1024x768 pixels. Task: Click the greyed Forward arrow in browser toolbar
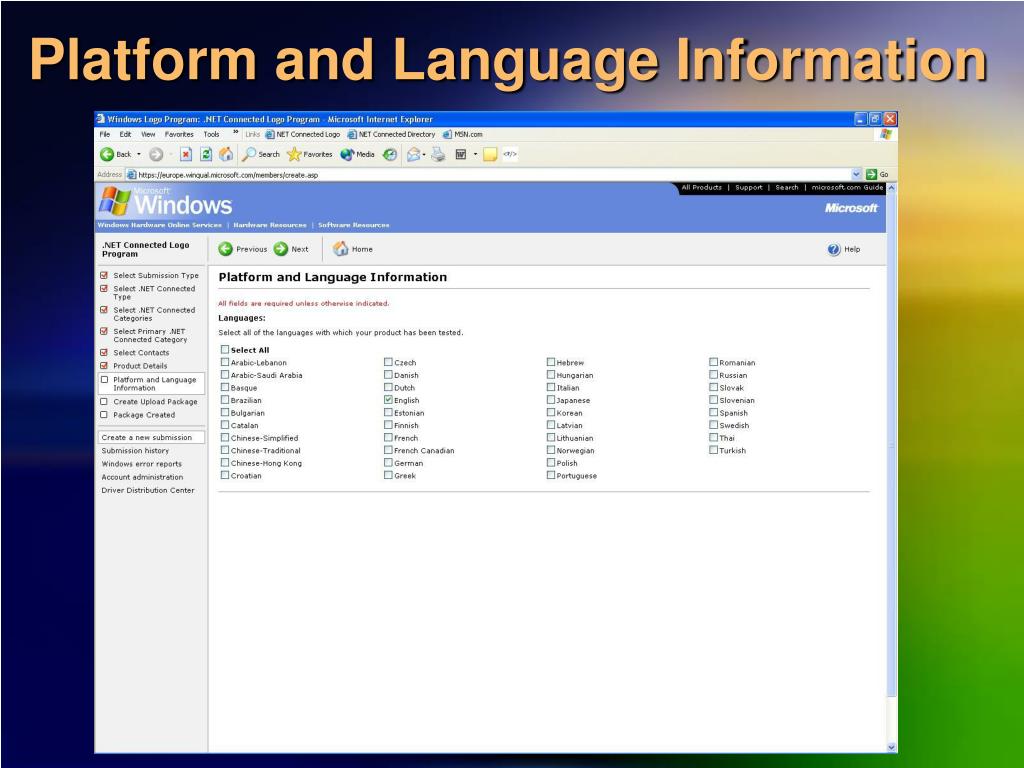pyautogui.click(x=155, y=155)
